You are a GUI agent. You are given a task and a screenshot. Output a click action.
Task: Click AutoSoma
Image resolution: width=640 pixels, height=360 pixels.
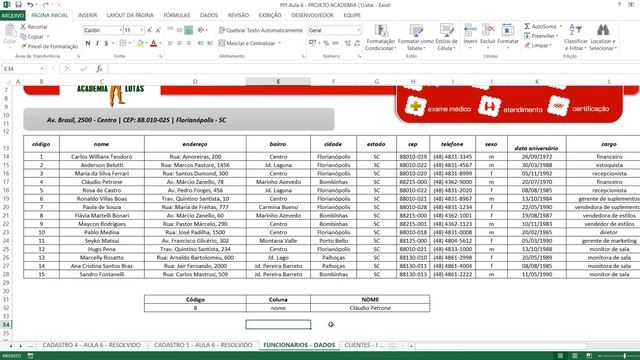coord(541,26)
